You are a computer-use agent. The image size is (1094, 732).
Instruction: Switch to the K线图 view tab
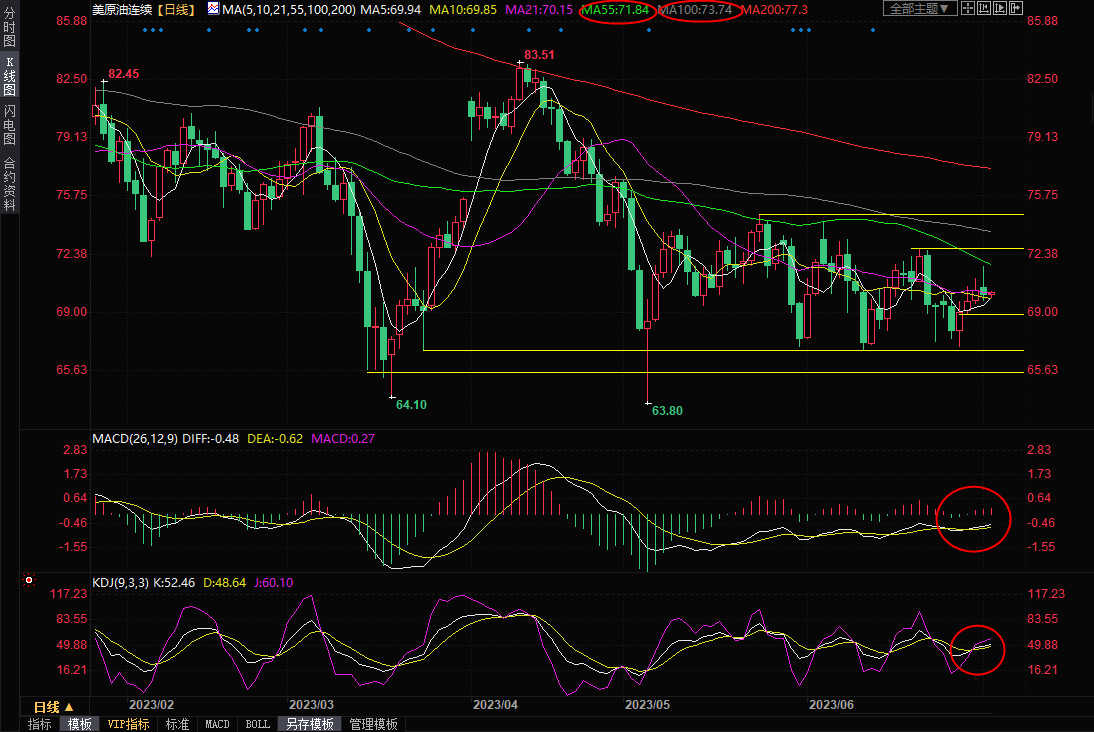(x=9, y=76)
